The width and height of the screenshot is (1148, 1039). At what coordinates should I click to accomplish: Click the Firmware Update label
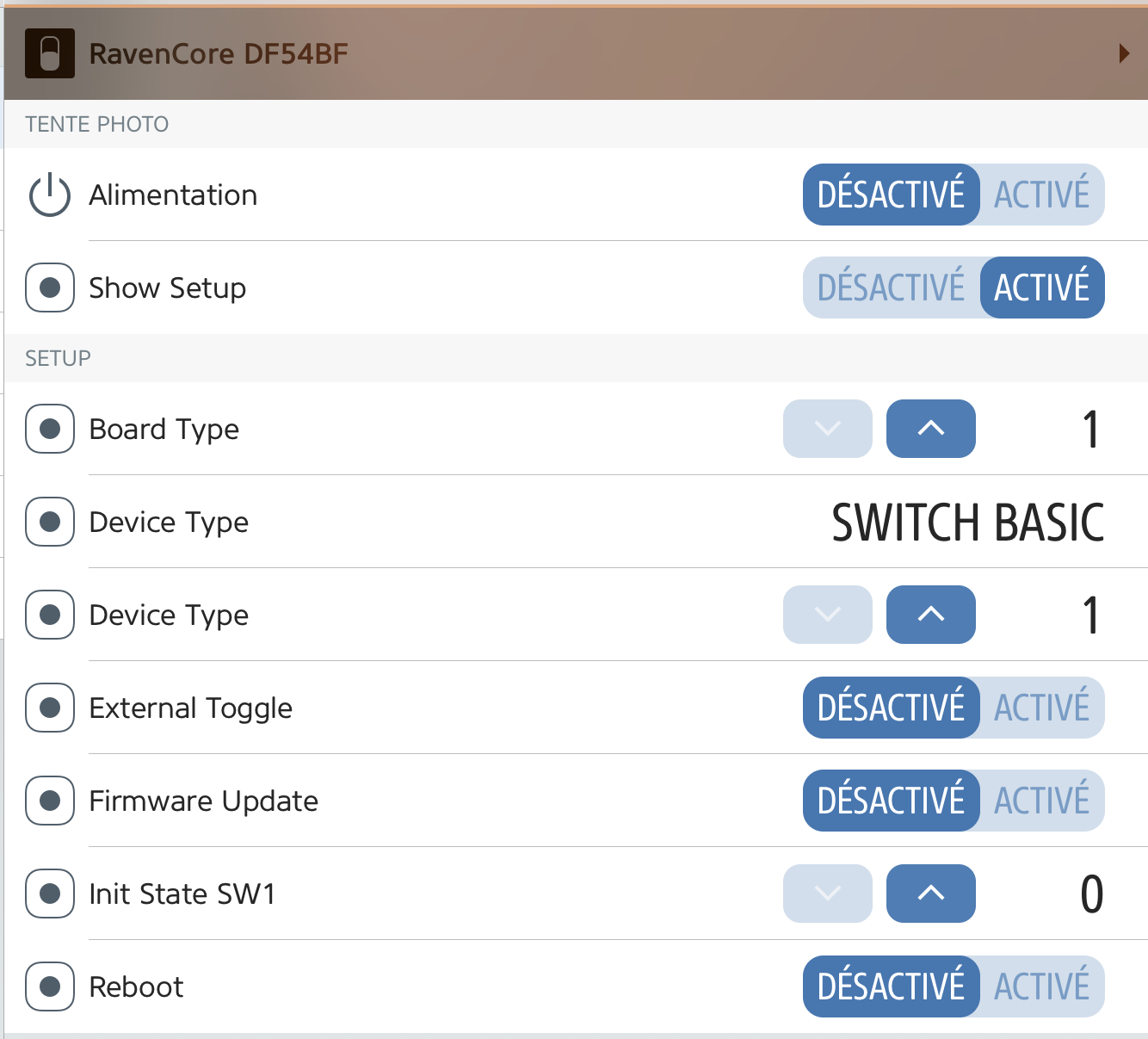[x=204, y=801]
